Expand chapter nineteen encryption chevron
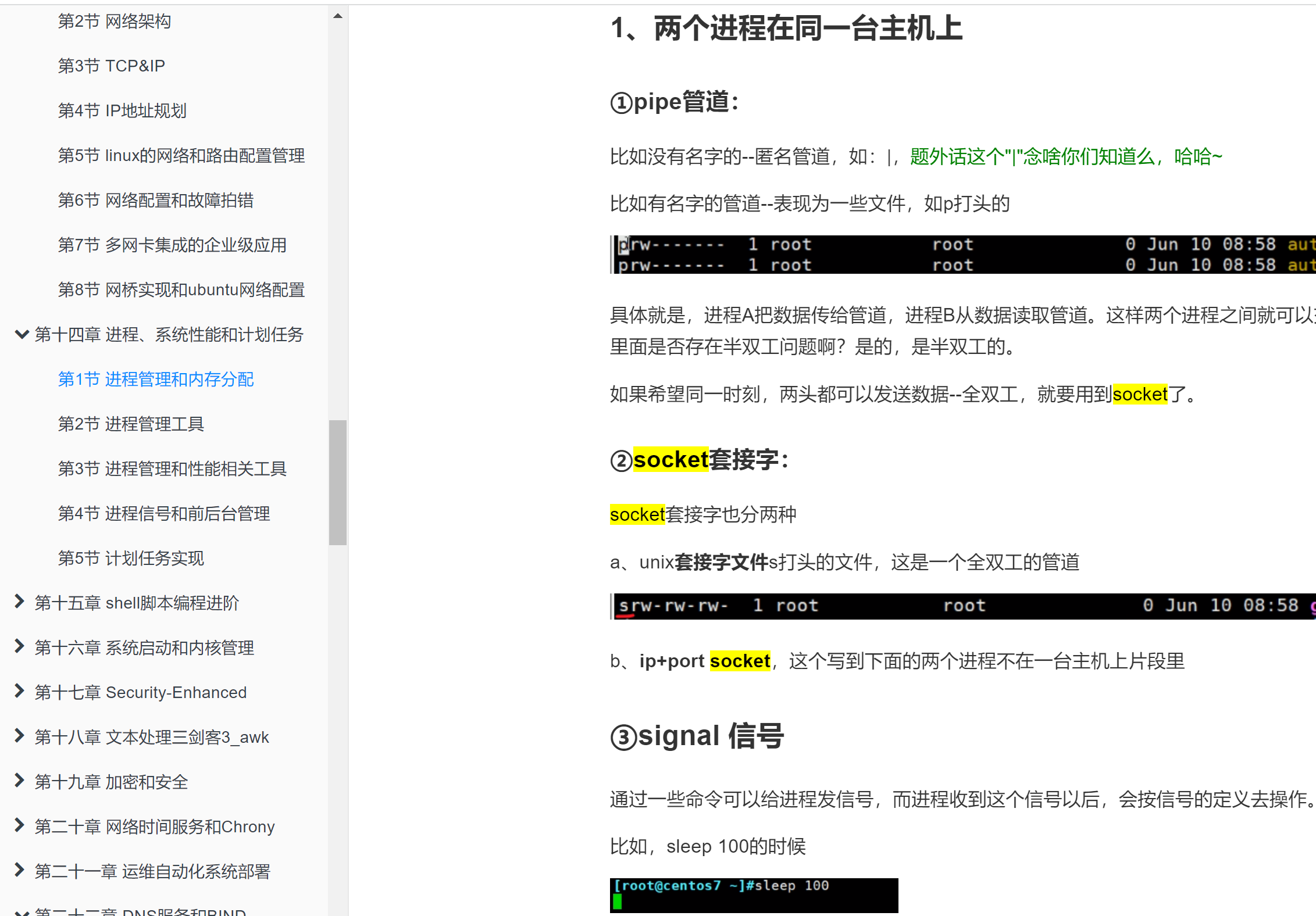Image resolution: width=1316 pixels, height=916 pixels. click(x=19, y=781)
